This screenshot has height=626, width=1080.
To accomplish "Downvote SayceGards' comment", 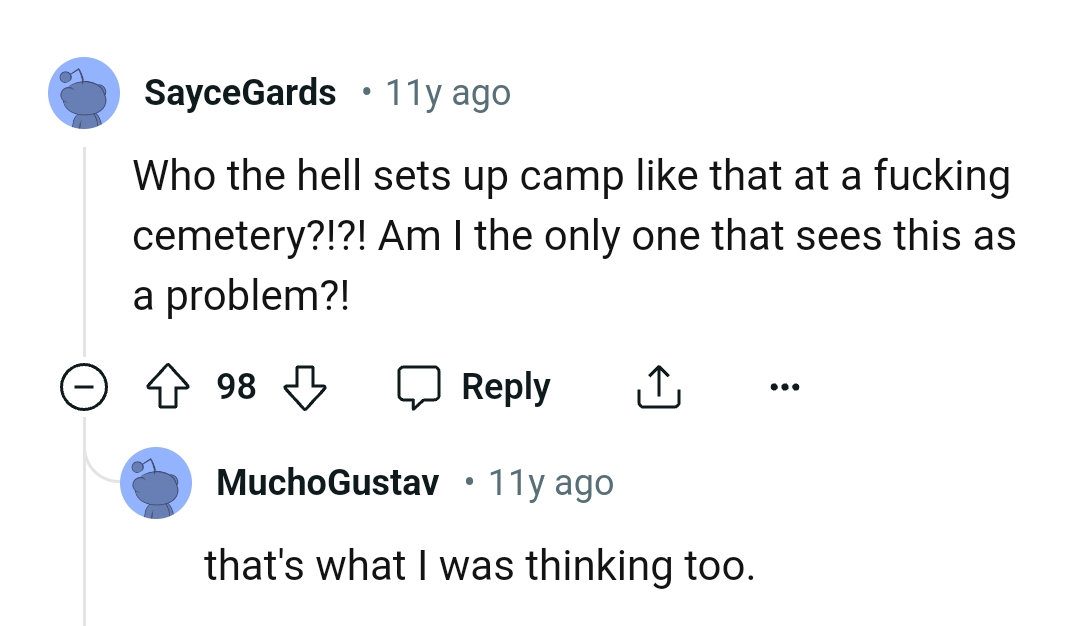I will tap(305, 388).
